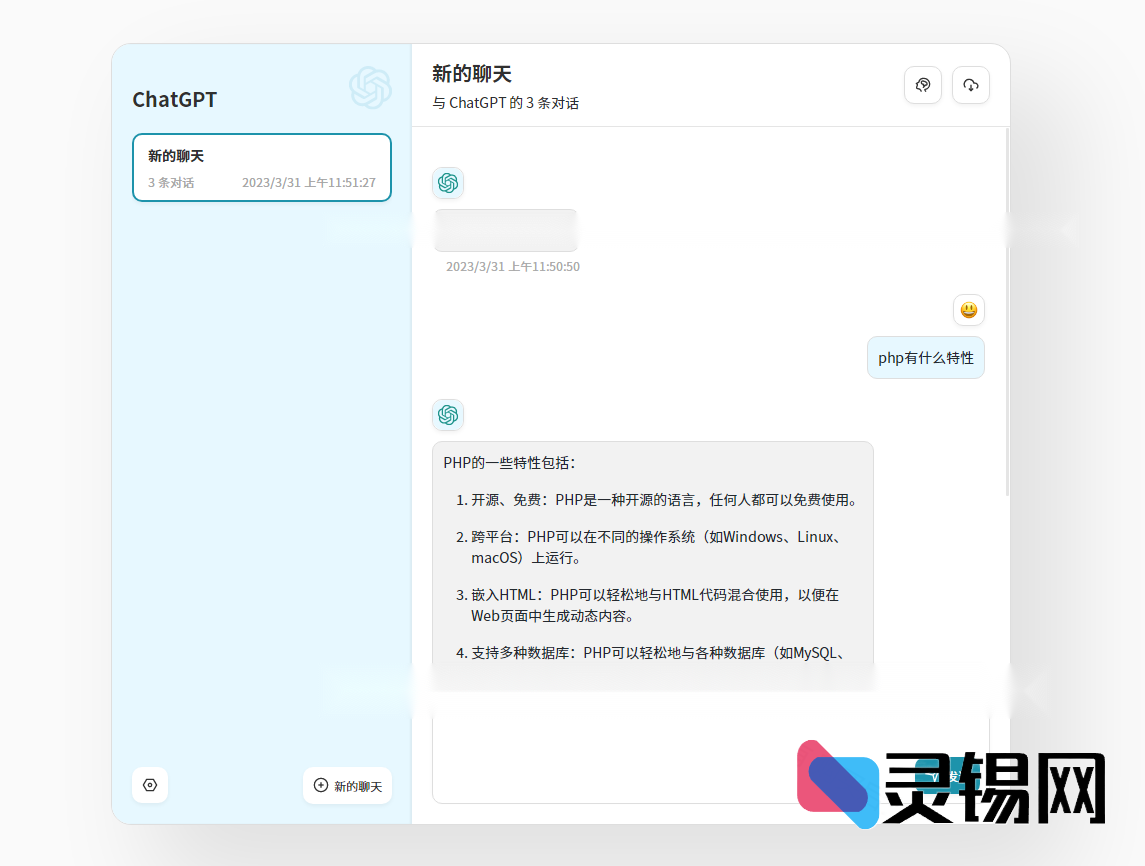
Task: Click the ChatGPT logo in the sidebar header
Action: [369, 89]
